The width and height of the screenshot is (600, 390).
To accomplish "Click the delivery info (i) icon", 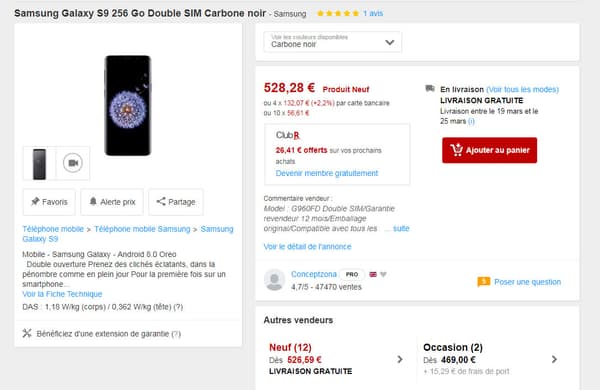I will click(471, 121).
